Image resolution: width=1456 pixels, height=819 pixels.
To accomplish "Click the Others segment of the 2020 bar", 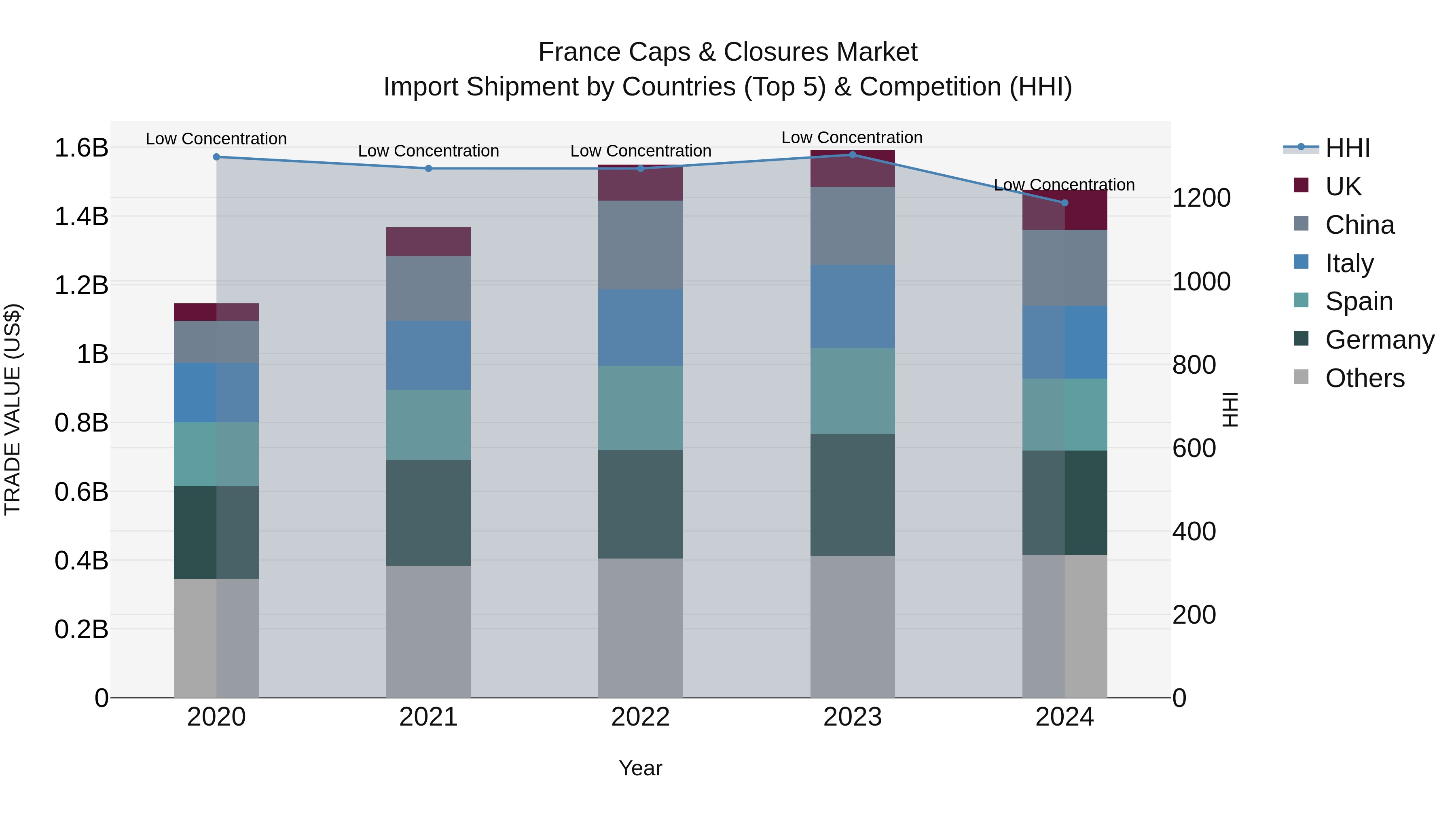I will click(216, 638).
